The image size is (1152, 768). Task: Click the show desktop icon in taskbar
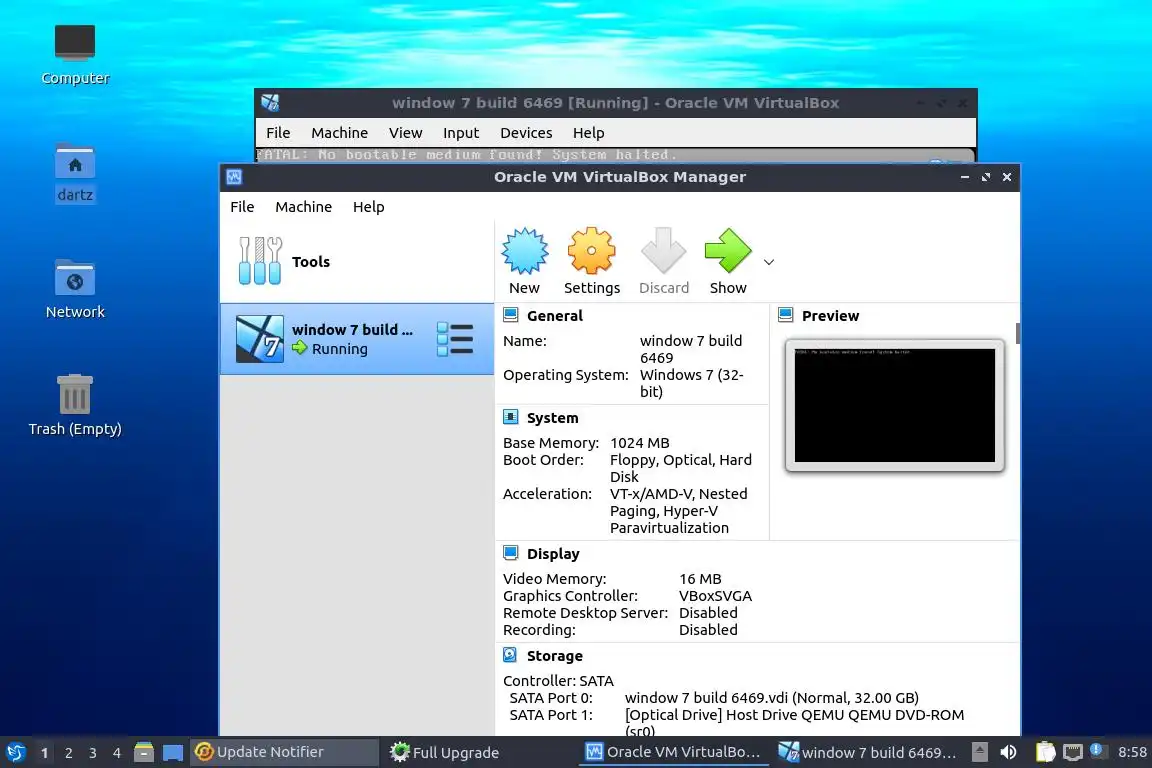pos(173,753)
